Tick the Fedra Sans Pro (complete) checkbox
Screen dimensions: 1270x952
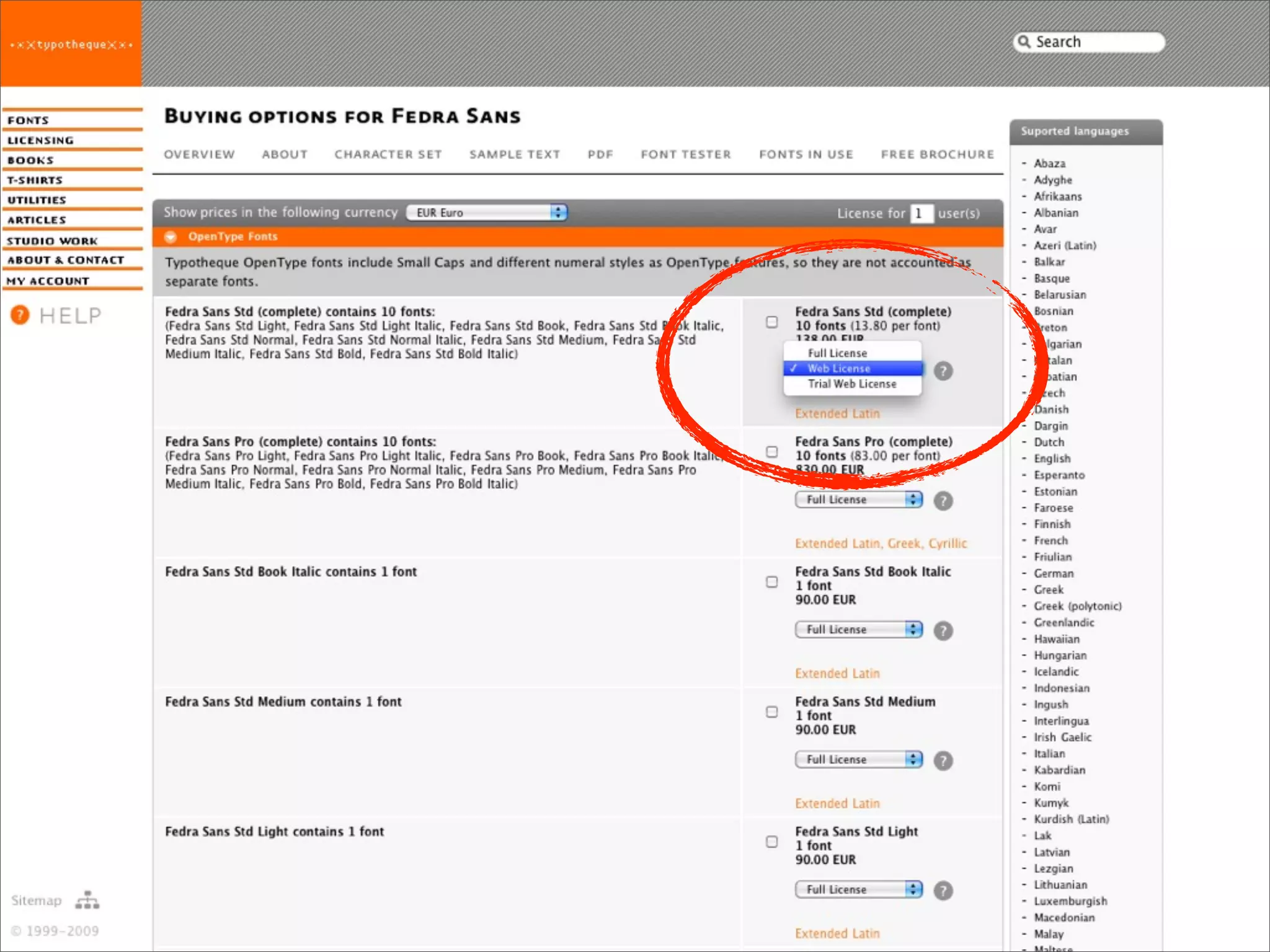771,452
